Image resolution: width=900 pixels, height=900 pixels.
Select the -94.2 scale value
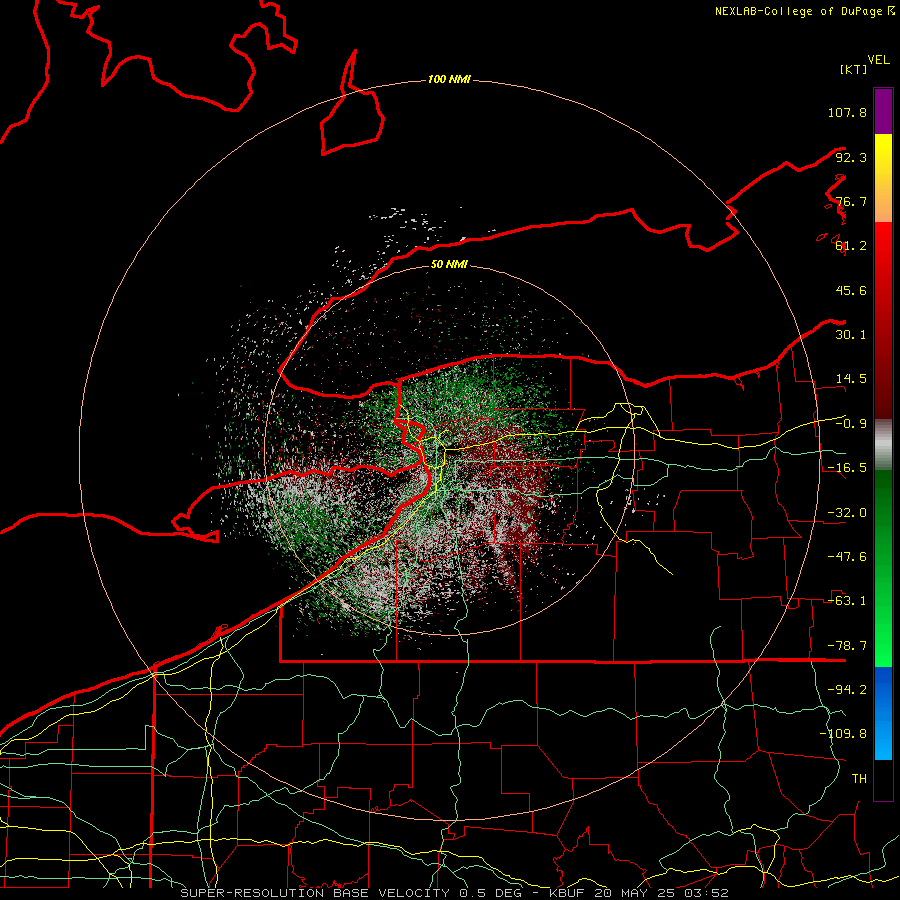click(847, 690)
